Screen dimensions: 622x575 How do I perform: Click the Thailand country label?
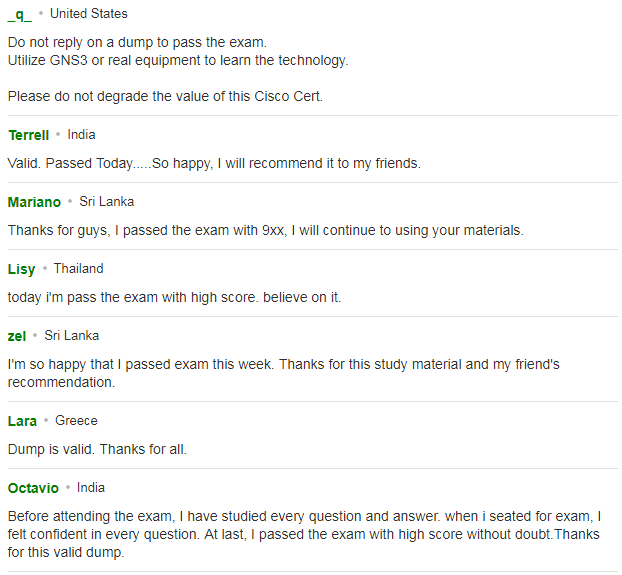(x=79, y=269)
